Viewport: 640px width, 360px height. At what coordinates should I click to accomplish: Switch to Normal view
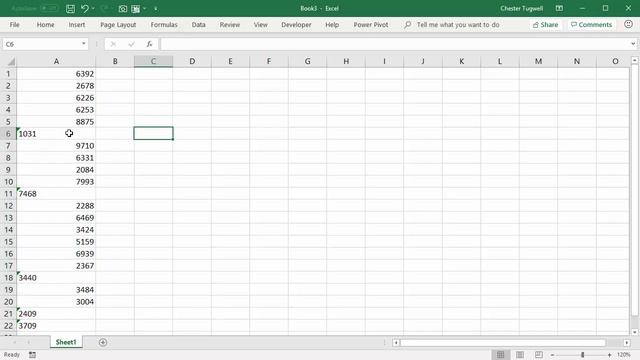point(500,355)
